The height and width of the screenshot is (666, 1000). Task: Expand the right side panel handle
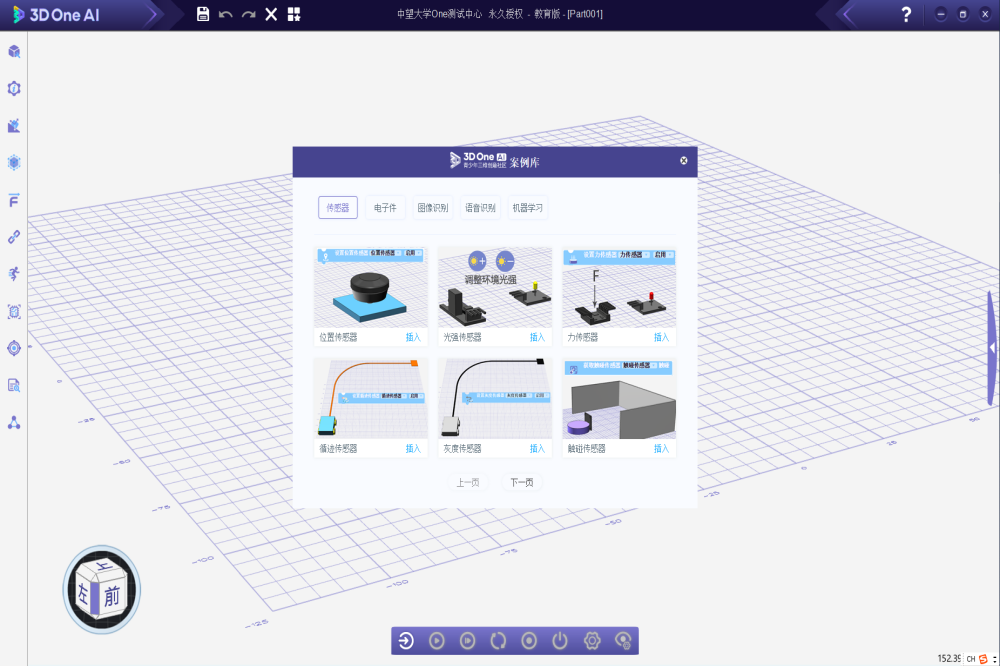point(992,348)
